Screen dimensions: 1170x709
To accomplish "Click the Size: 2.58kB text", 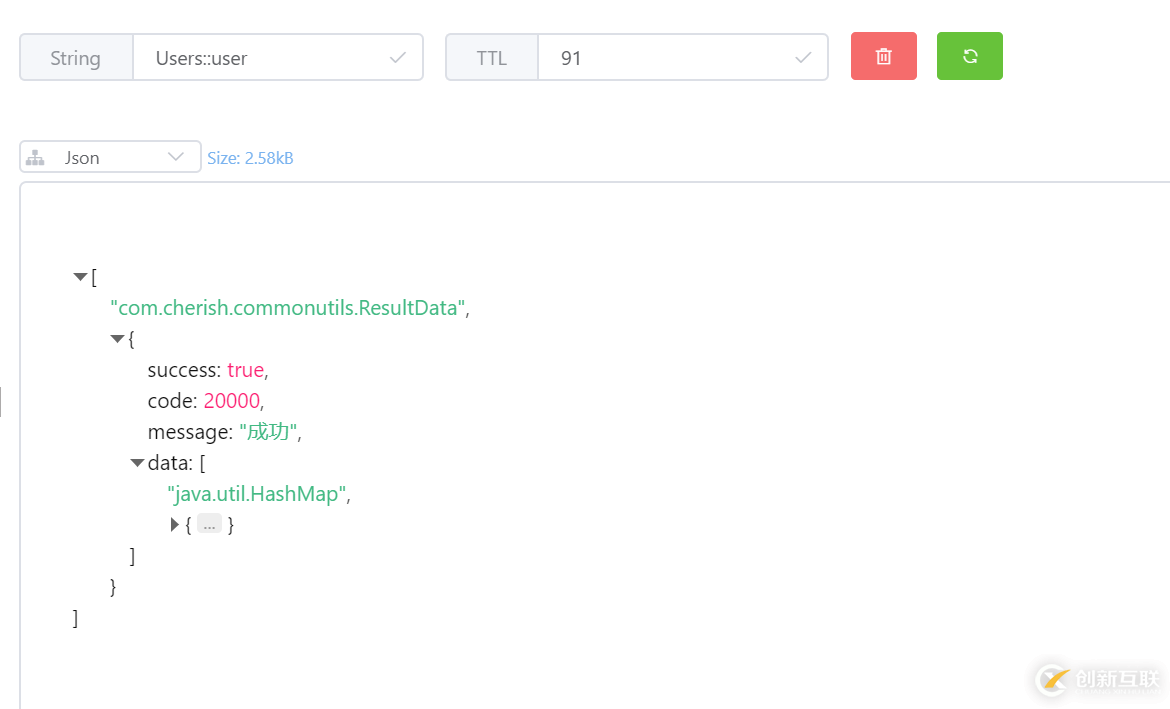I will coord(250,158).
